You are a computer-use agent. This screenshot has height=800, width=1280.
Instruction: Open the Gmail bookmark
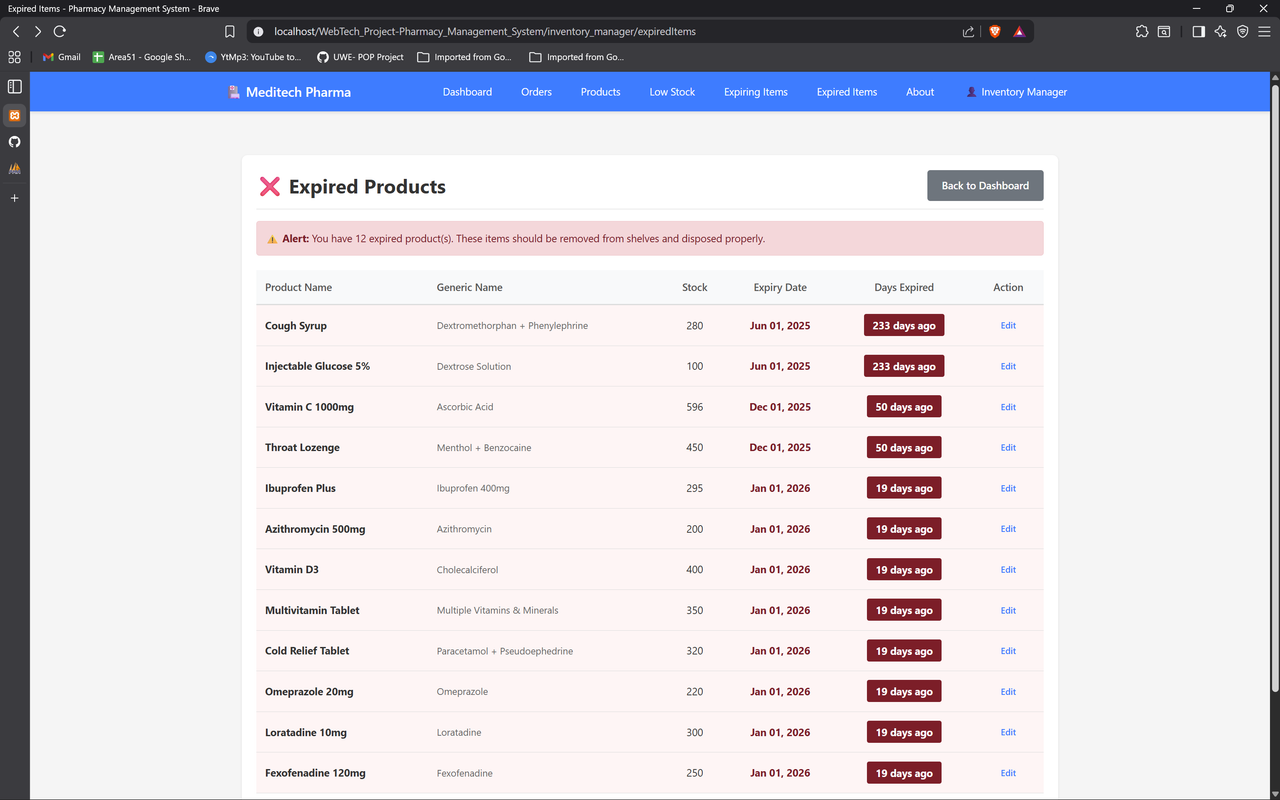(x=62, y=57)
